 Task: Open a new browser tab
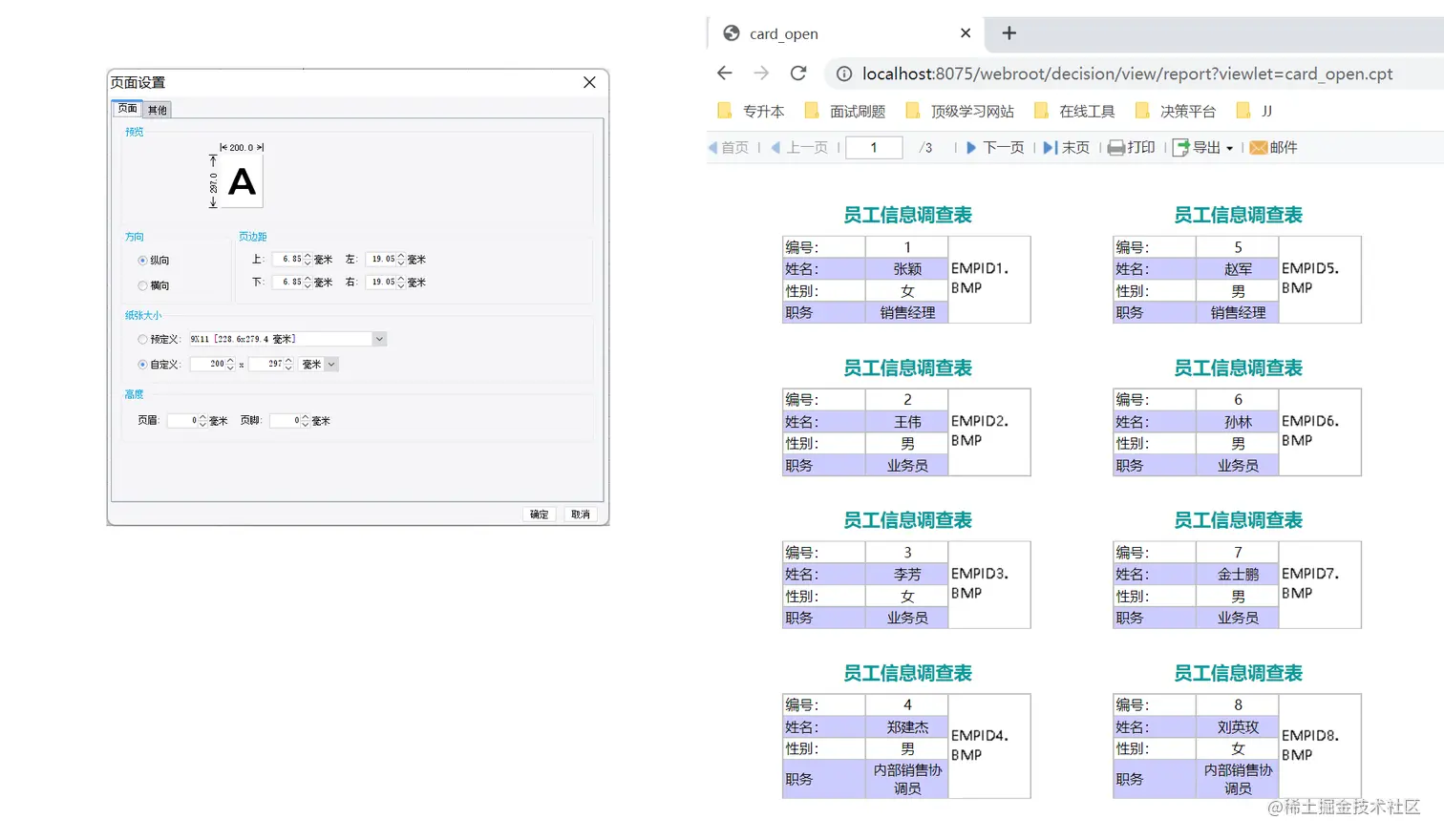1009,33
